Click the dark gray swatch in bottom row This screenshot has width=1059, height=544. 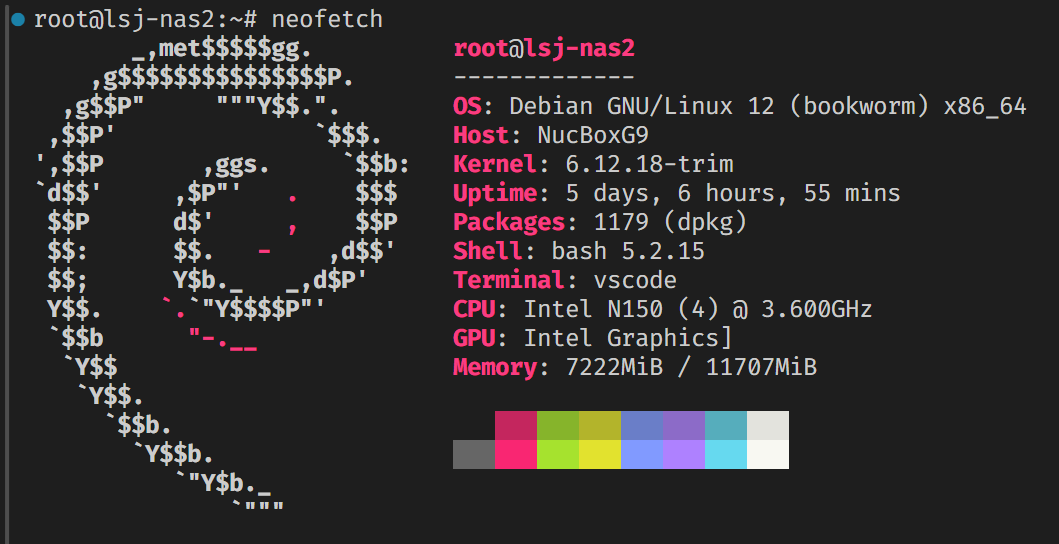474,454
